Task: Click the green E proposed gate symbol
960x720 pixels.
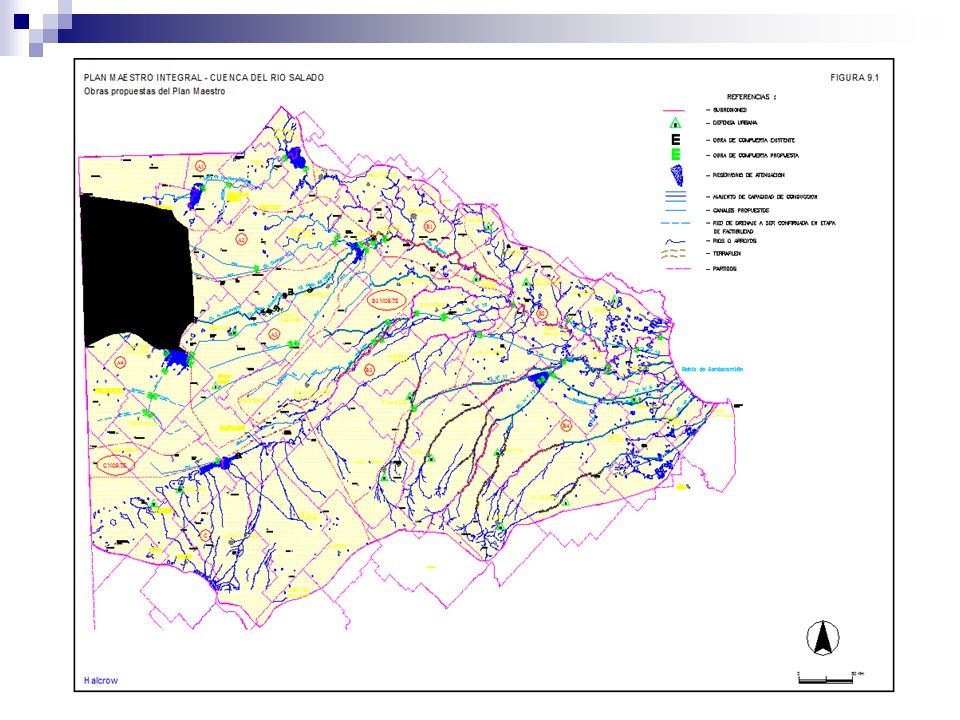Action: tap(676, 156)
